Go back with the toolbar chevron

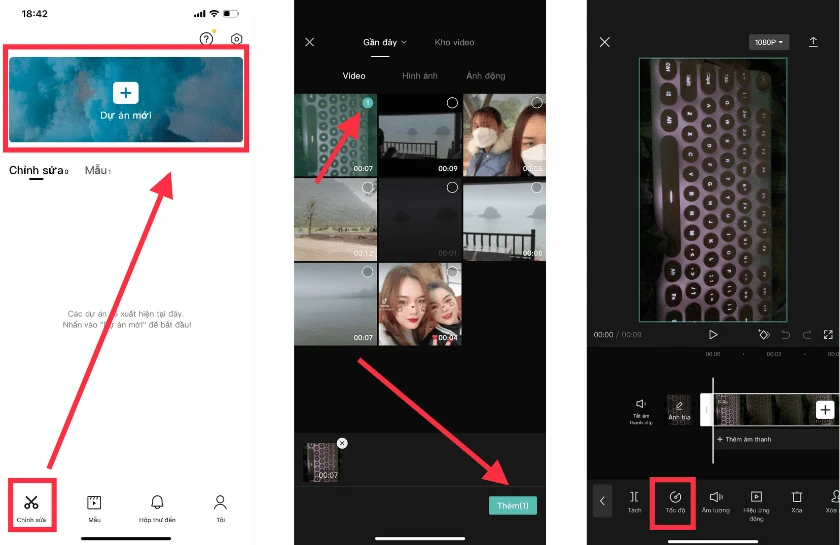coord(602,501)
